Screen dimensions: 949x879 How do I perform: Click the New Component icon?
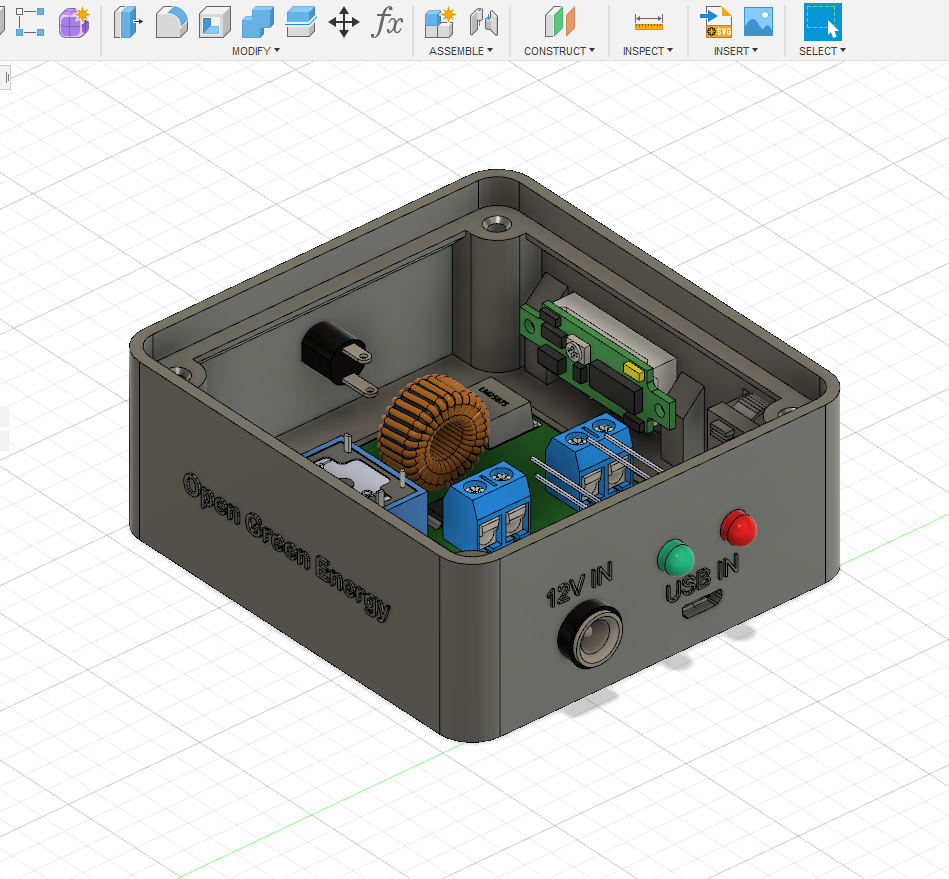point(440,22)
